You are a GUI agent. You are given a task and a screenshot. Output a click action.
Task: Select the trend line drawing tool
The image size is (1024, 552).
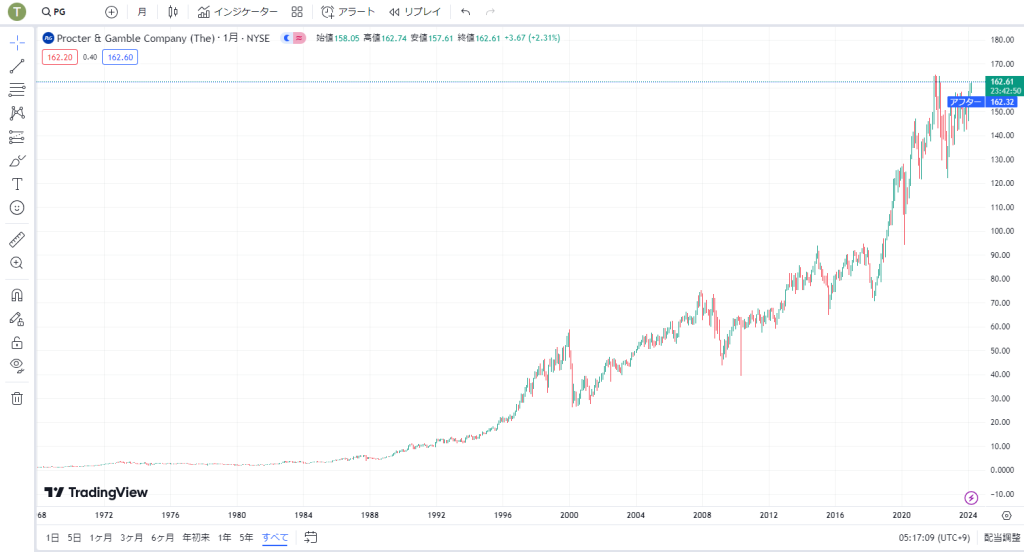coord(17,66)
